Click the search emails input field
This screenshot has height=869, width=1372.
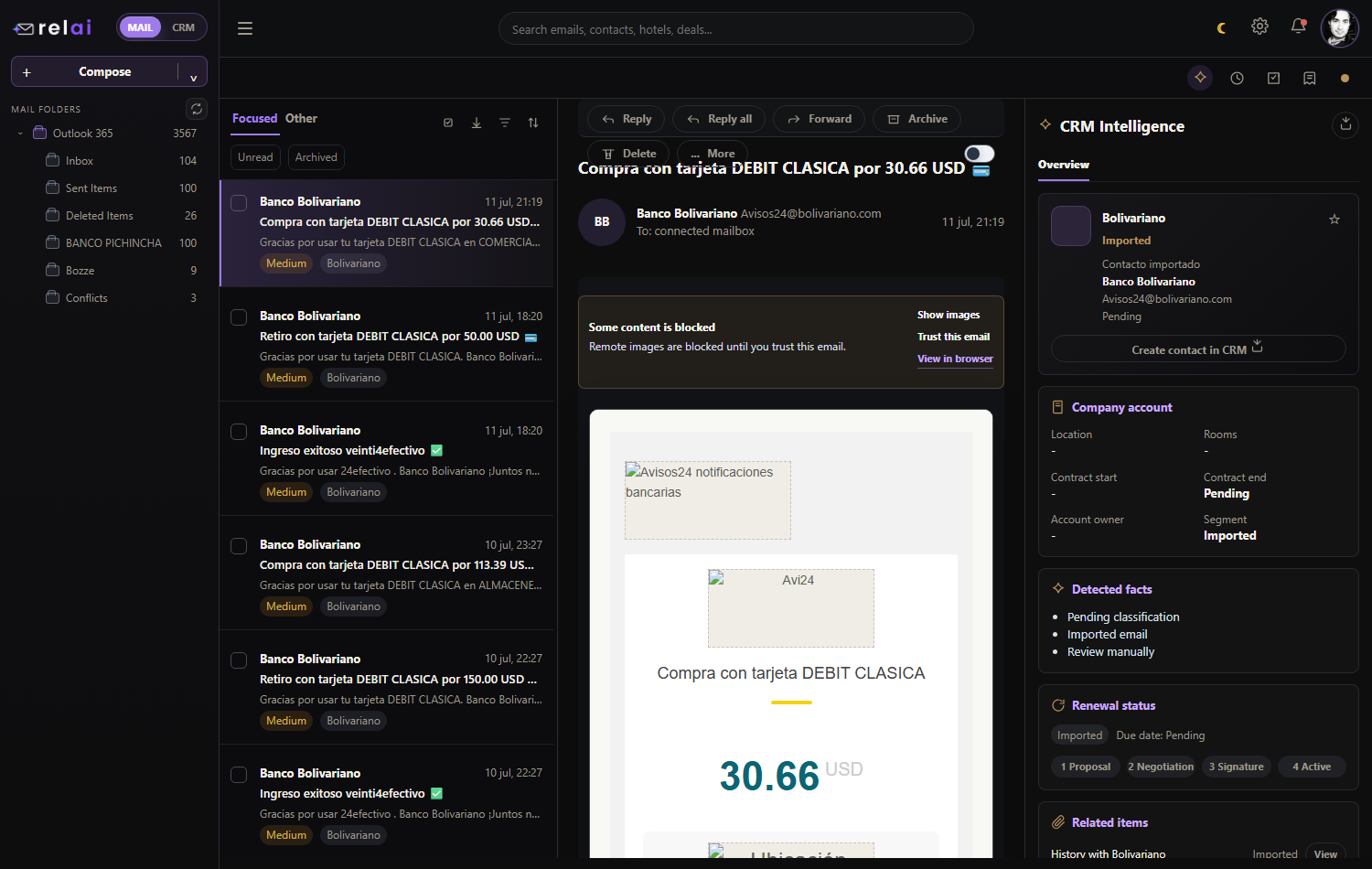point(736,29)
